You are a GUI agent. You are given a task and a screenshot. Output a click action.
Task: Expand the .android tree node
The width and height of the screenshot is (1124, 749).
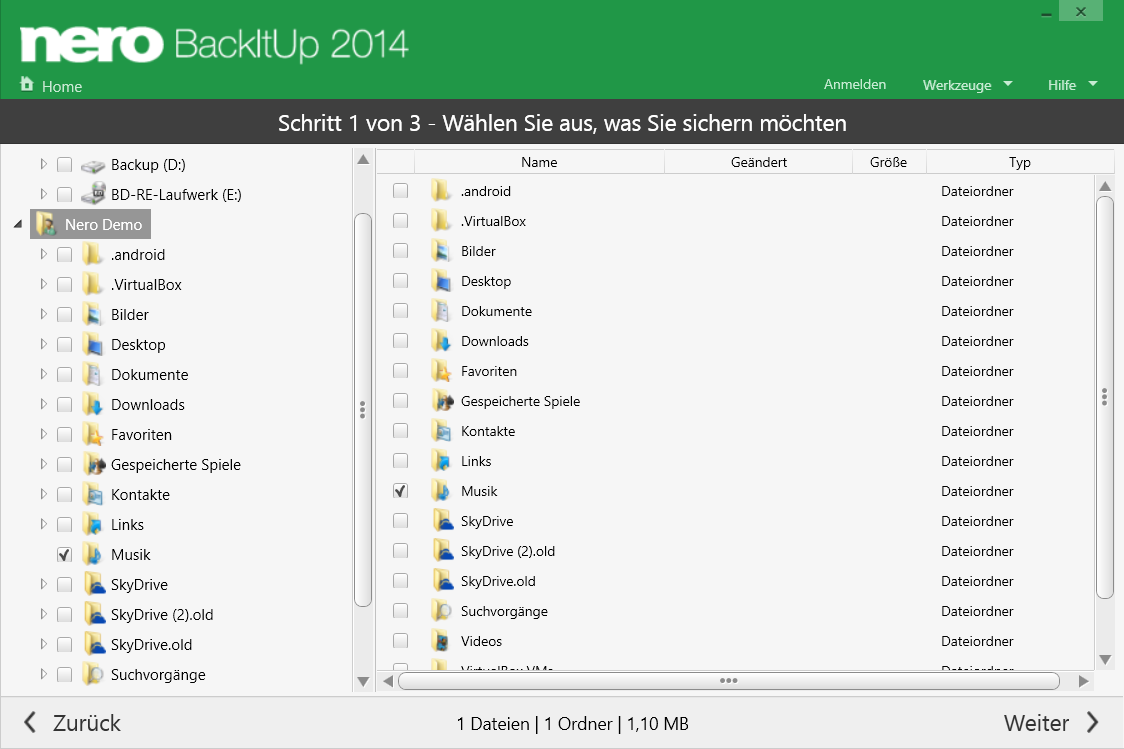click(x=43, y=254)
